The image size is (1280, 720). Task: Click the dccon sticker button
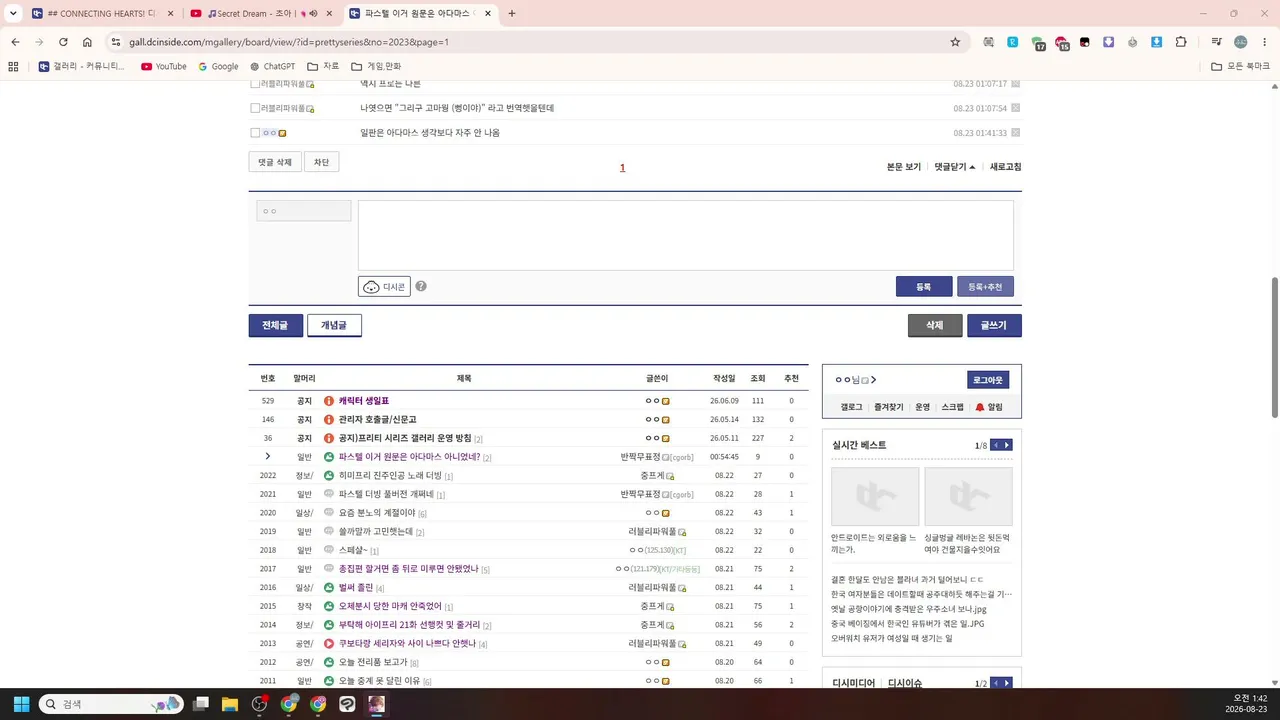pos(384,287)
